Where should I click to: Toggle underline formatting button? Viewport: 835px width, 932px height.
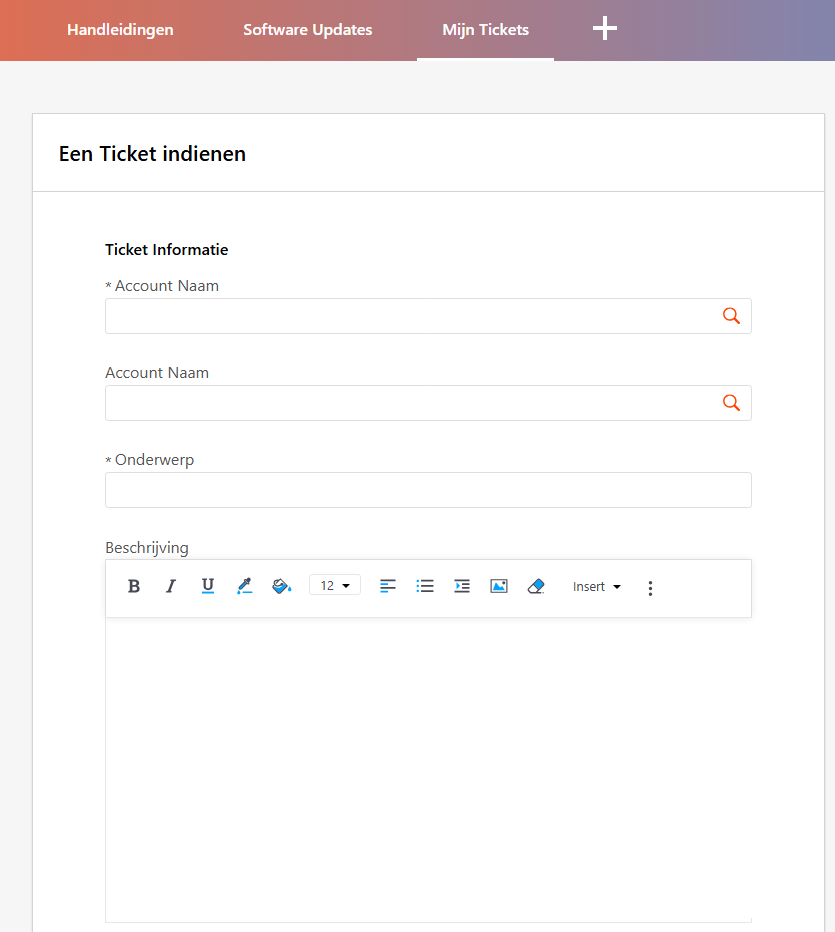pos(207,587)
